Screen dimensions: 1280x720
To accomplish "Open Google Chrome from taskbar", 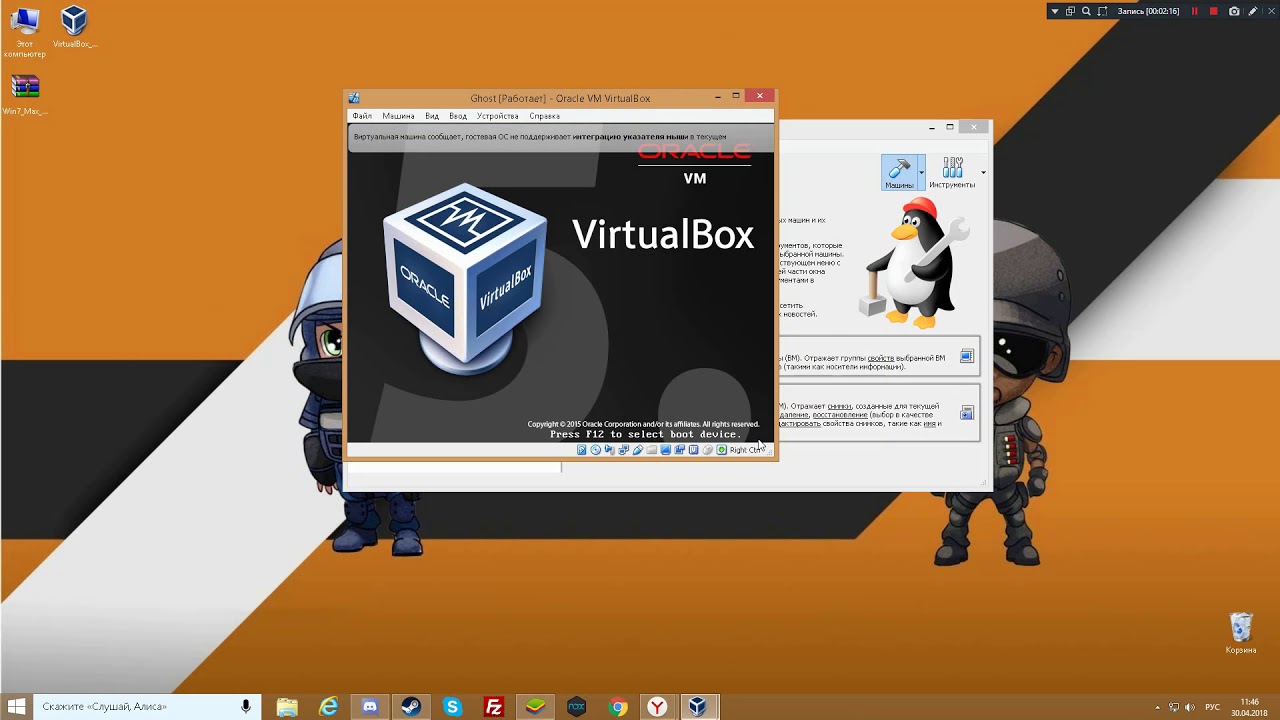I will tap(617, 707).
